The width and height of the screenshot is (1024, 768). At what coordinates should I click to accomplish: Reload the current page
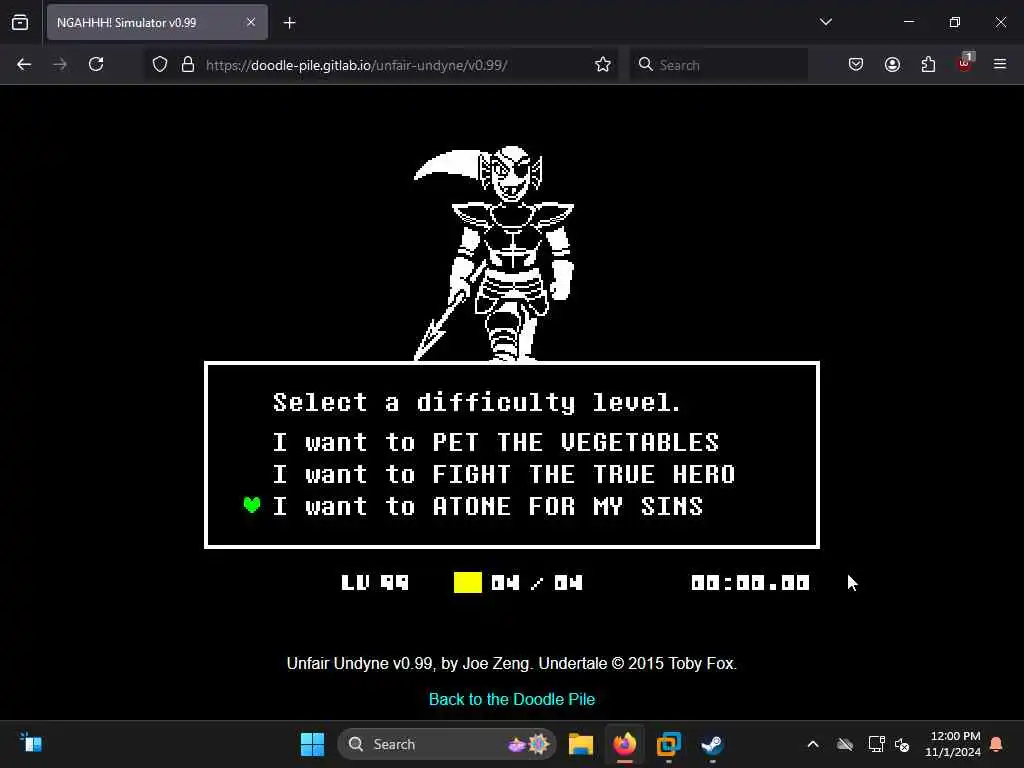96,64
